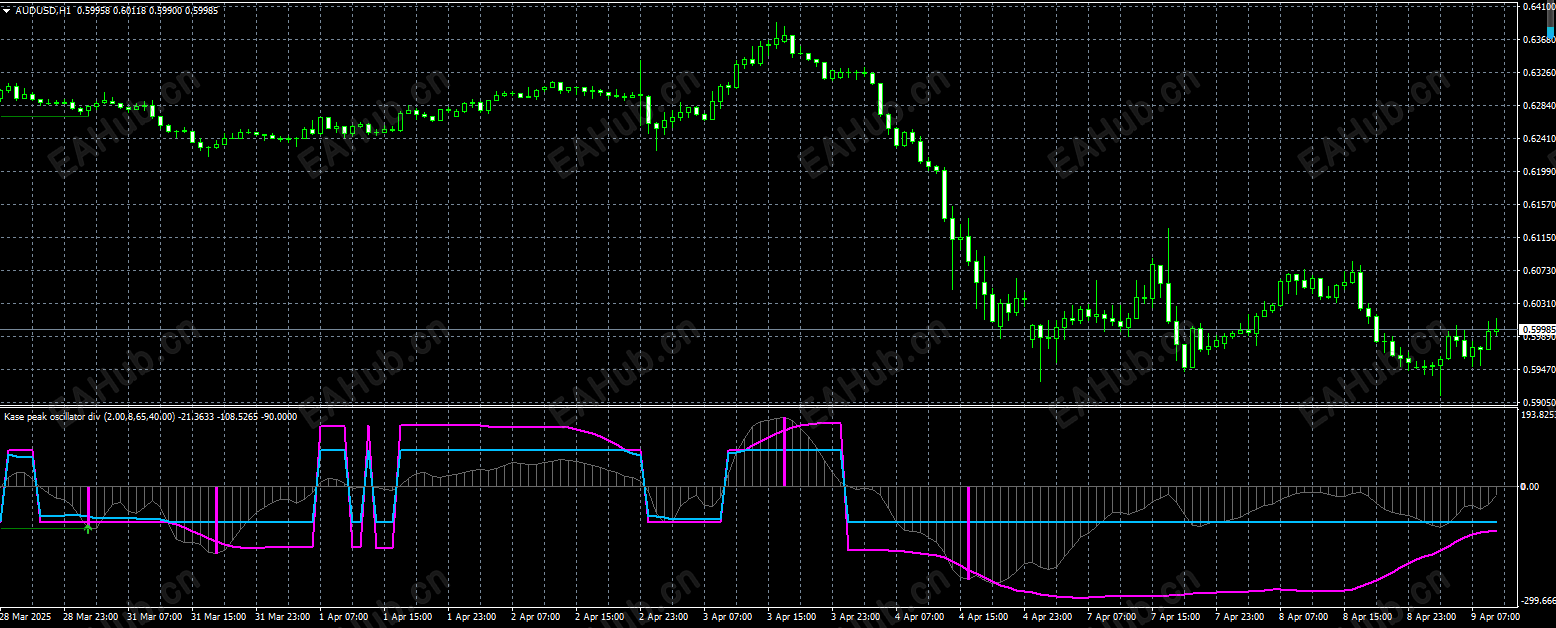1556x628 pixels.
Task: Click the 3 Apr 23:00 time label
Action: coord(856,617)
